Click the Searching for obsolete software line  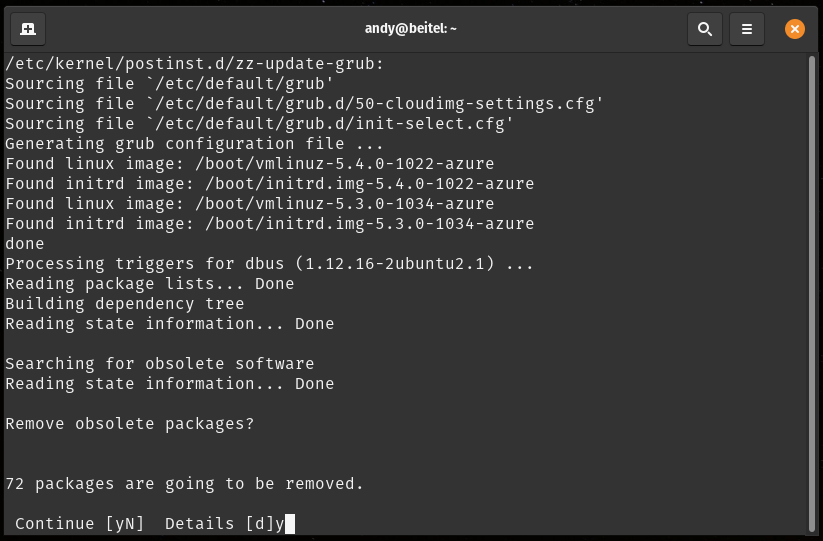pyautogui.click(x=160, y=364)
